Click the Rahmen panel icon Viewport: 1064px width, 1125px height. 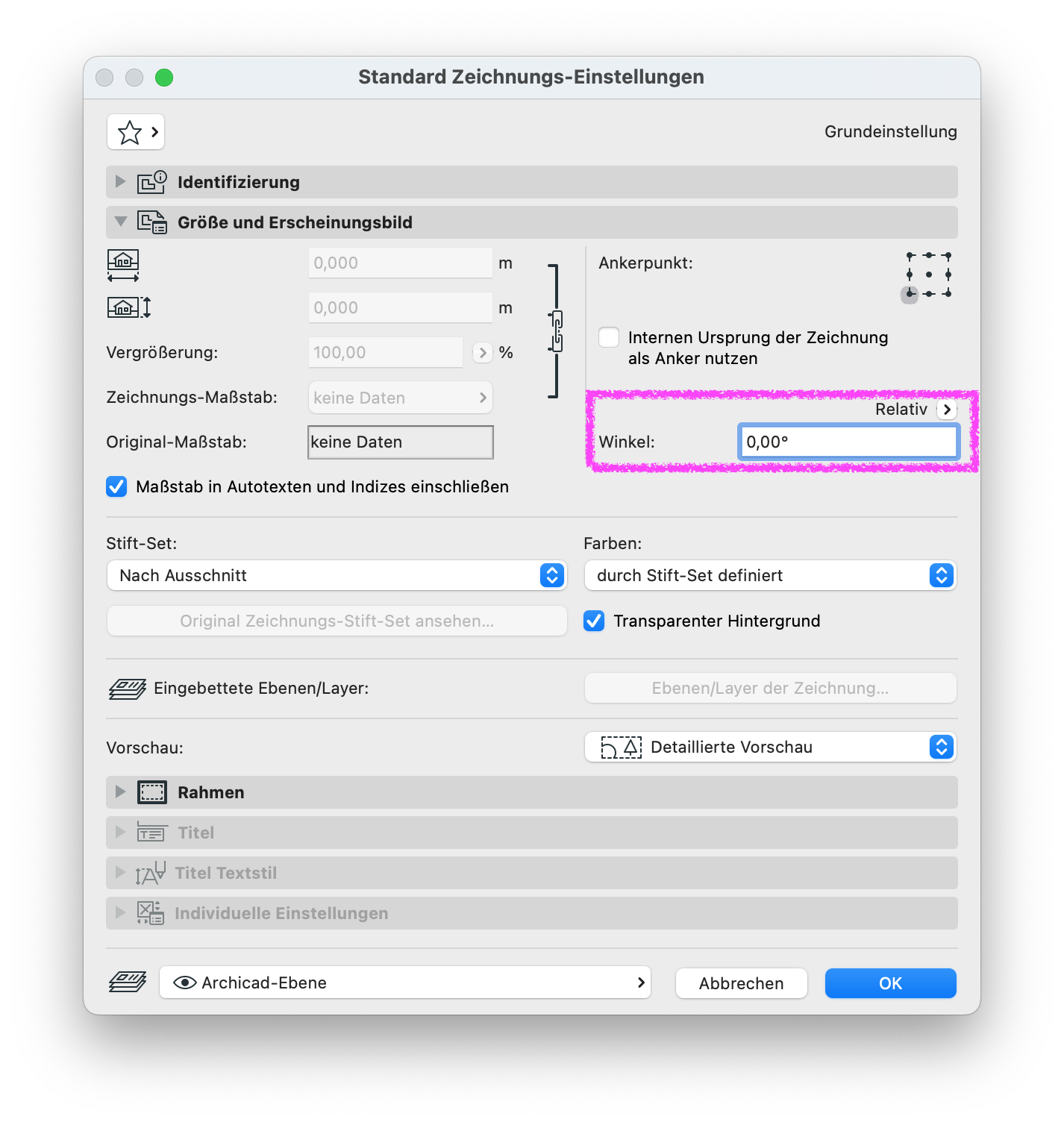[152, 792]
